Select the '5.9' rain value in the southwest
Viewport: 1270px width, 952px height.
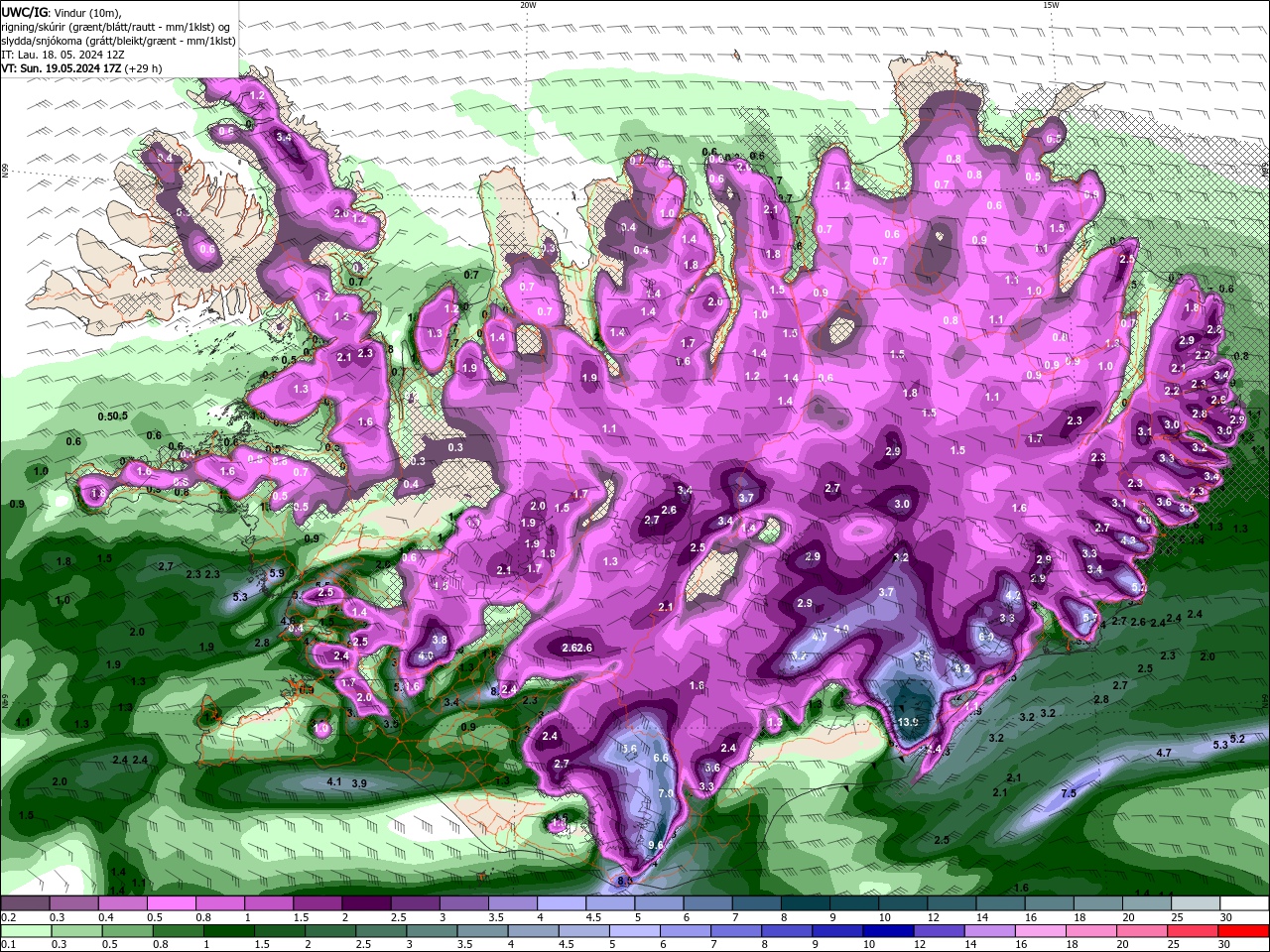pos(277,573)
